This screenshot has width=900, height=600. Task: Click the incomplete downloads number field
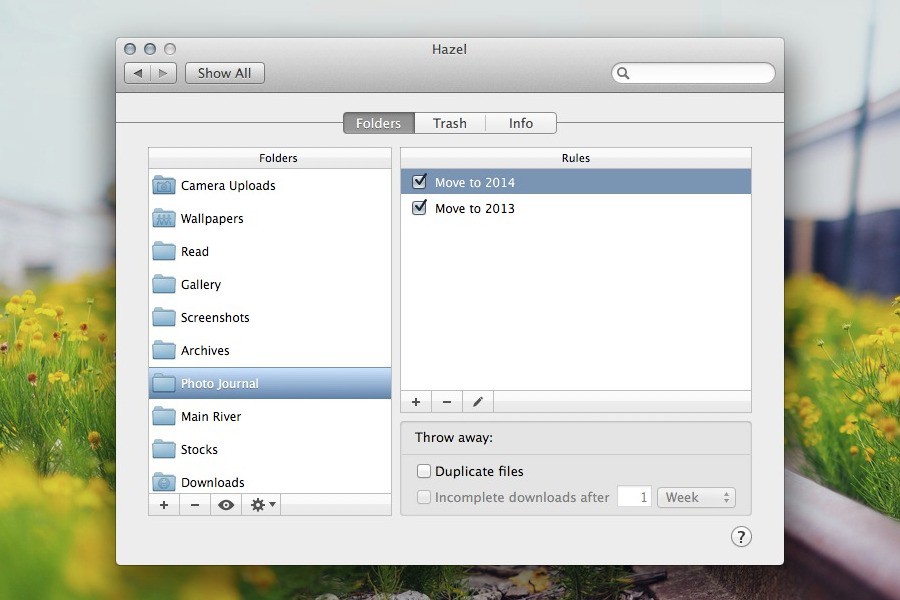[x=634, y=497]
